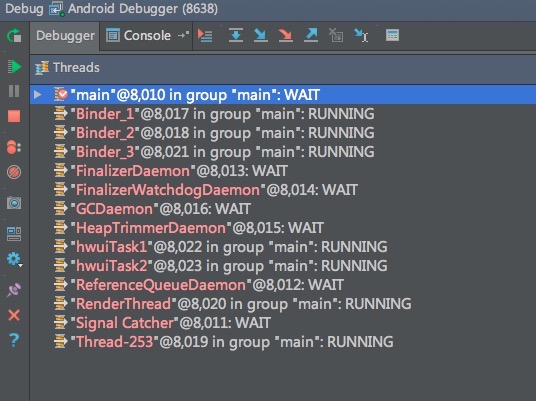Click the Run to Cursor icon
The height and width of the screenshot is (401, 536).
tap(361, 35)
